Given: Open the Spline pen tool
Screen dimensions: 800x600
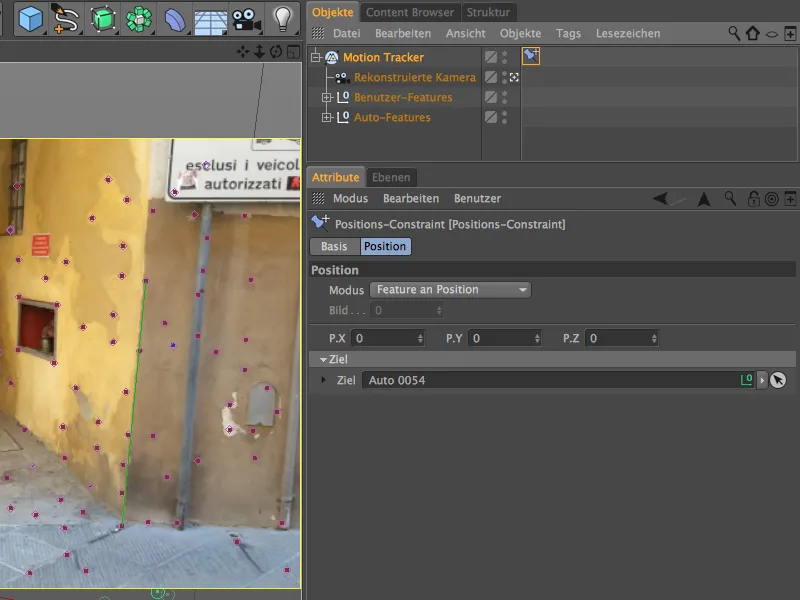Looking at the screenshot, I should click(66, 18).
